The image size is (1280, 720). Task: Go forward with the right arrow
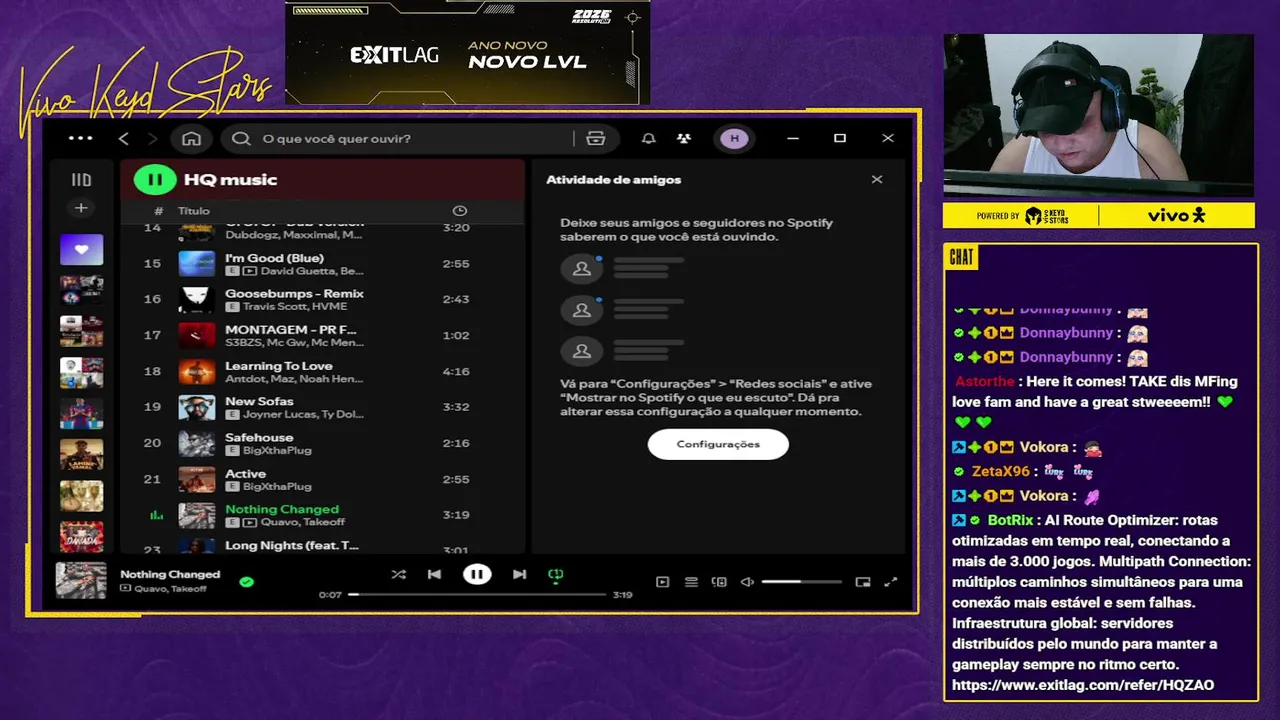[x=152, y=139]
